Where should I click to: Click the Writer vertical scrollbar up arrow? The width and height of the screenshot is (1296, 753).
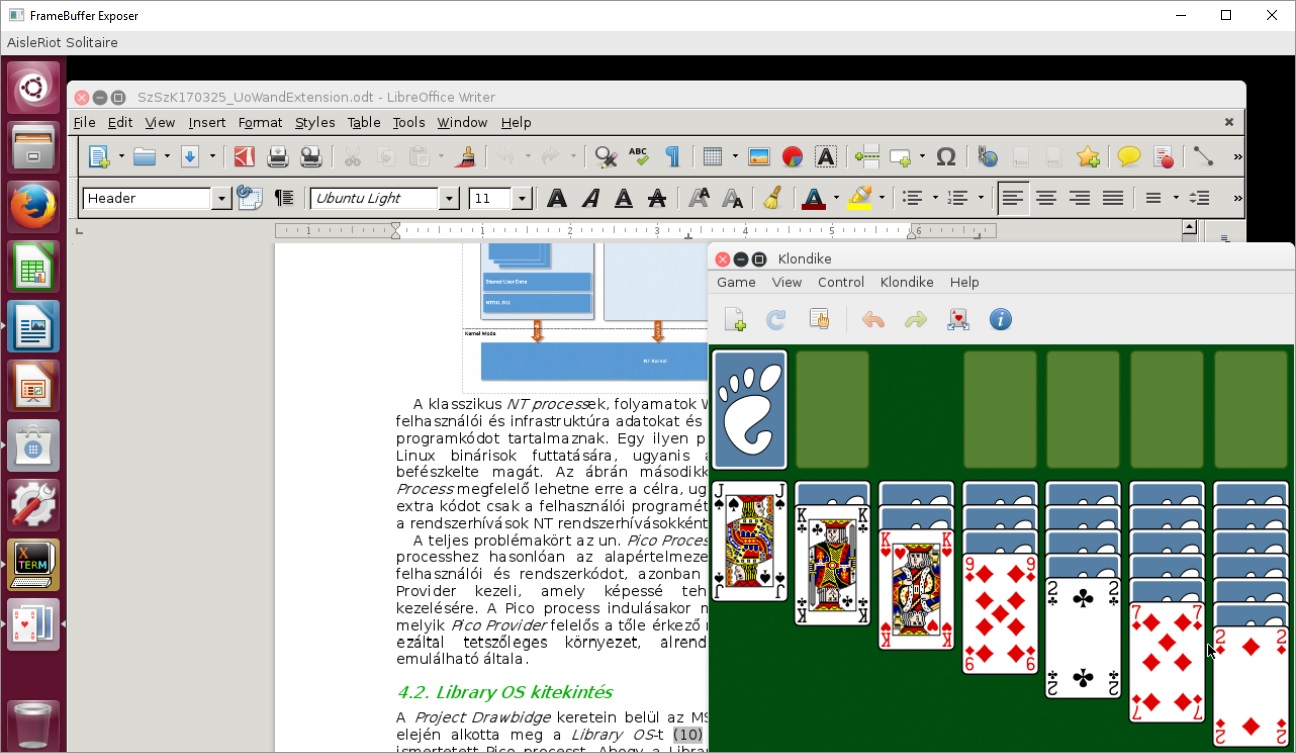(1189, 227)
